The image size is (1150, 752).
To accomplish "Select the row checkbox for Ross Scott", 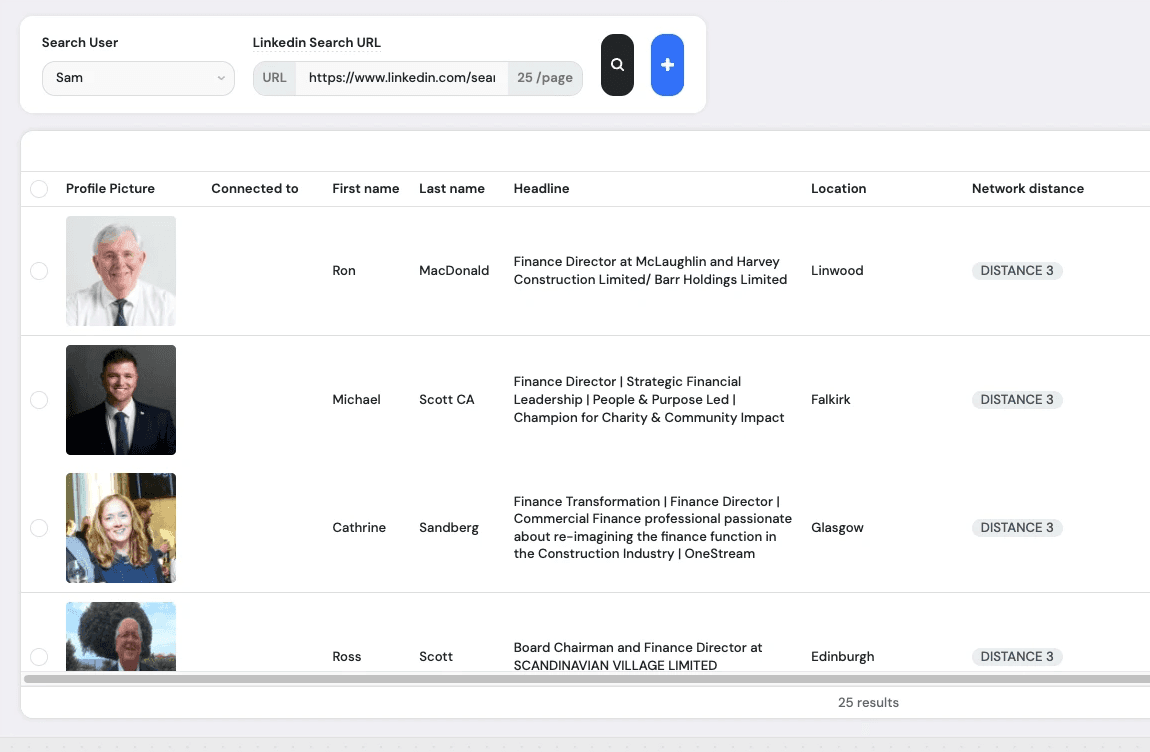I will [39, 657].
